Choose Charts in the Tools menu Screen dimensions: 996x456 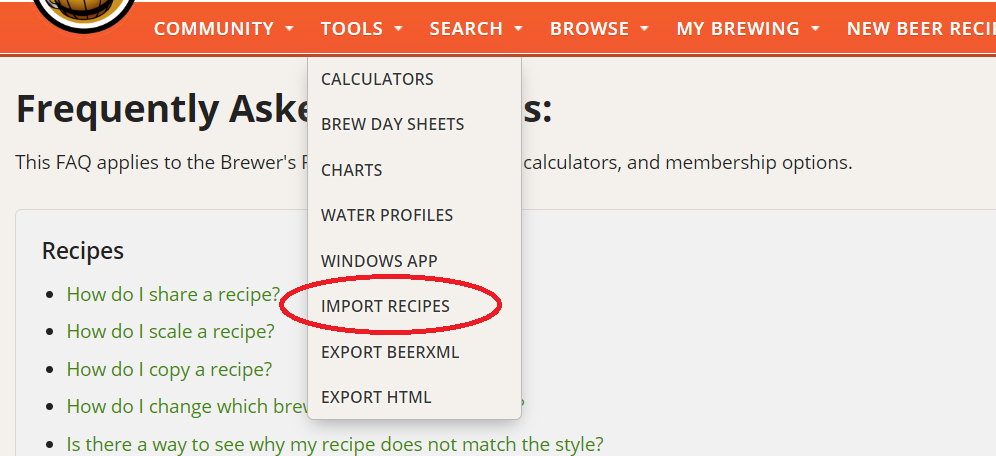point(351,170)
